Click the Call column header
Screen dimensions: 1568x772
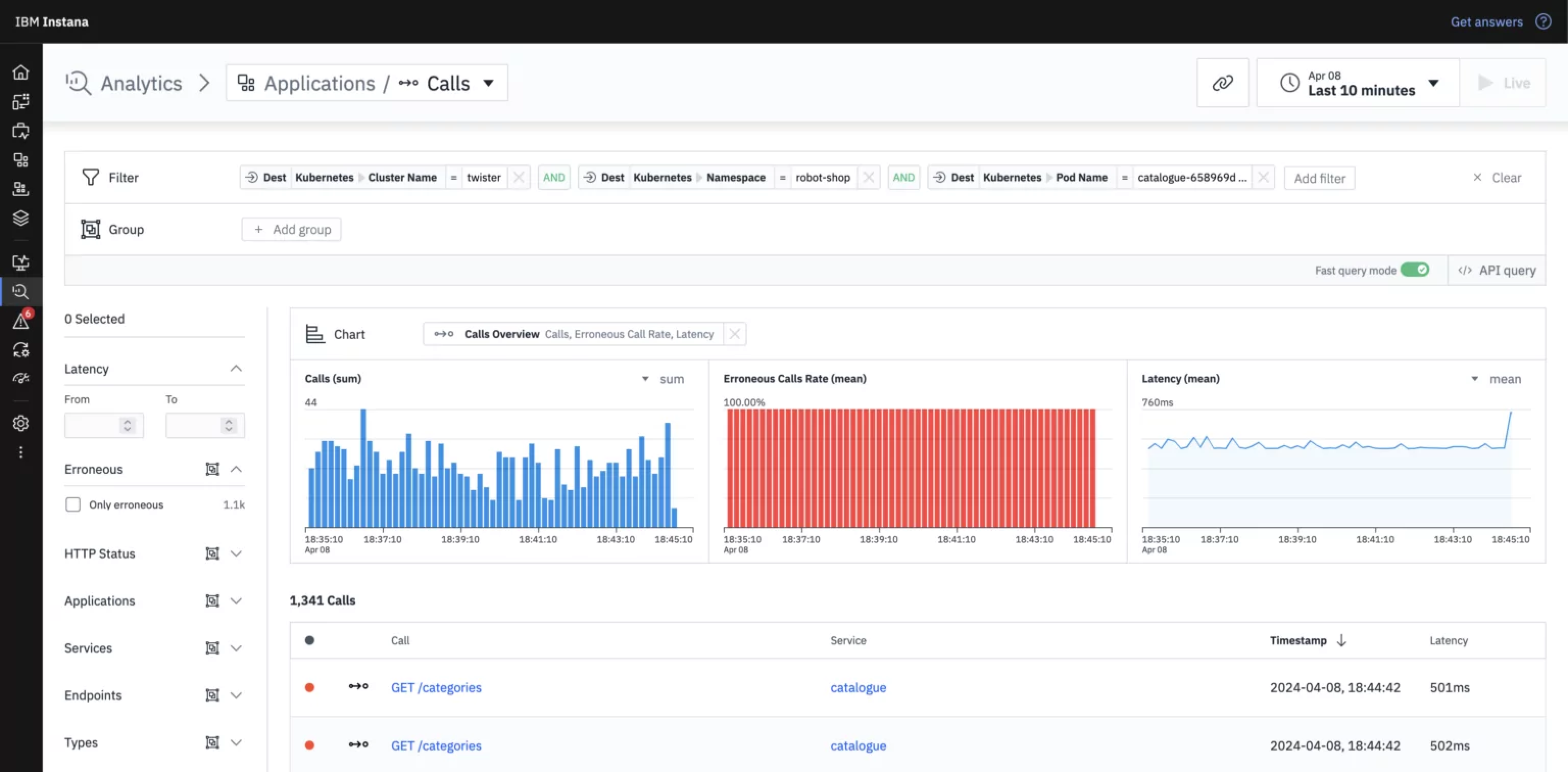[400, 640]
